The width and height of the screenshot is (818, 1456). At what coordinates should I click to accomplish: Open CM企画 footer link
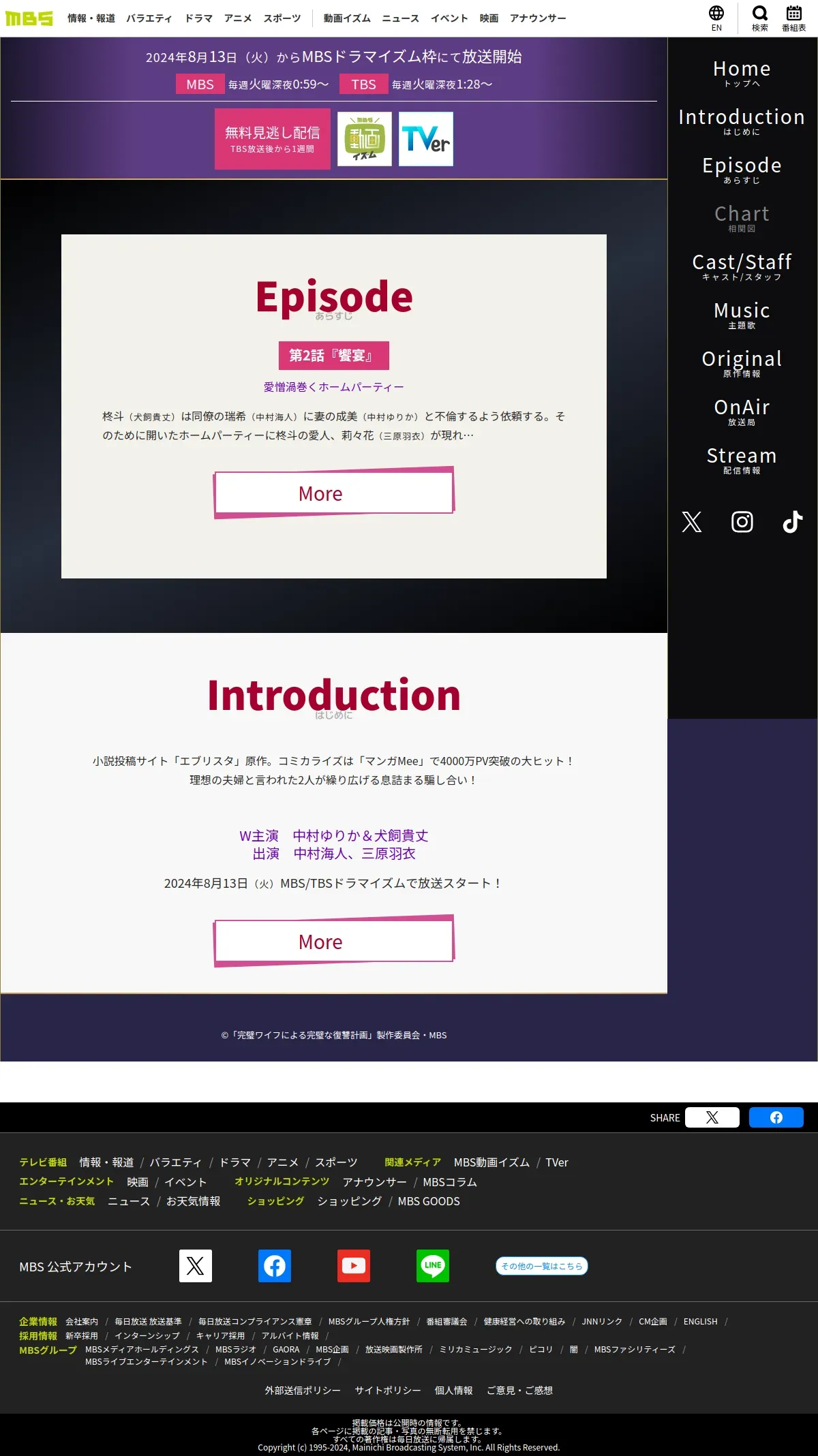(x=653, y=1321)
